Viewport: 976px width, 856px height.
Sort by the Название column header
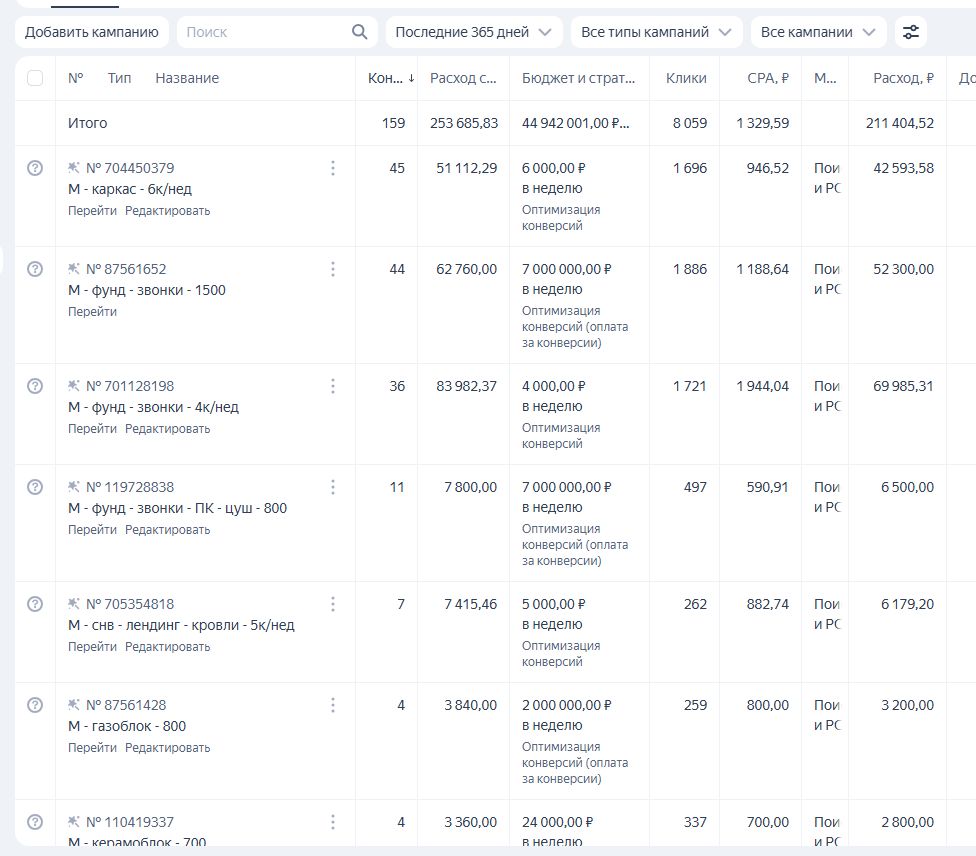(x=187, y=78)
